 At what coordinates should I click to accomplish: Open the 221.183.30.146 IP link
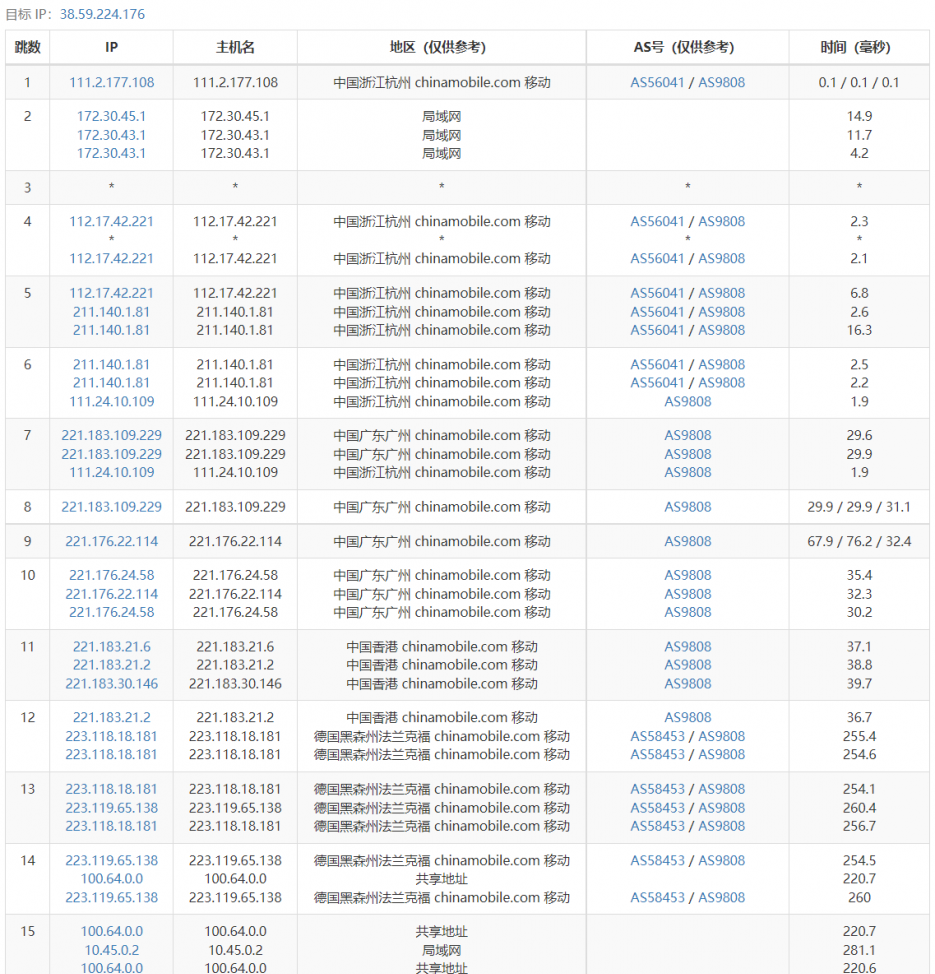tap(112, 683)
